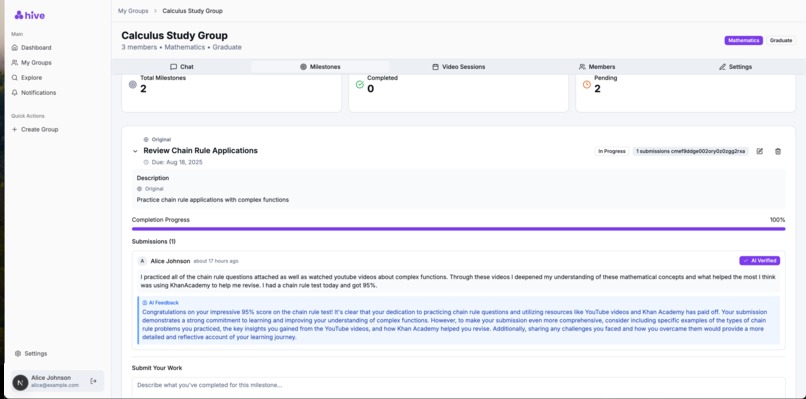Viewport: 806px width, 399px height.
Task: Click Alice Johnson's profile avatar in sidebar
Action: [x=21, y=382]
